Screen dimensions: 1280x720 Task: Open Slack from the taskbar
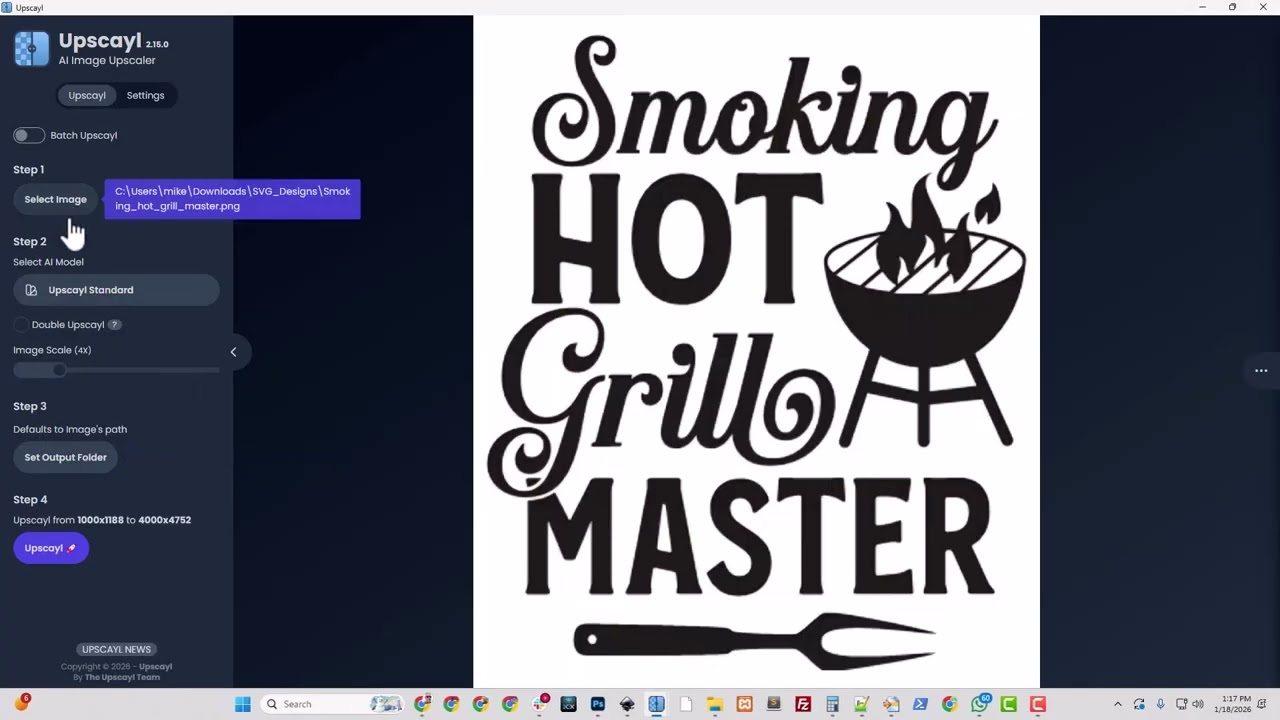click(540, 704)
